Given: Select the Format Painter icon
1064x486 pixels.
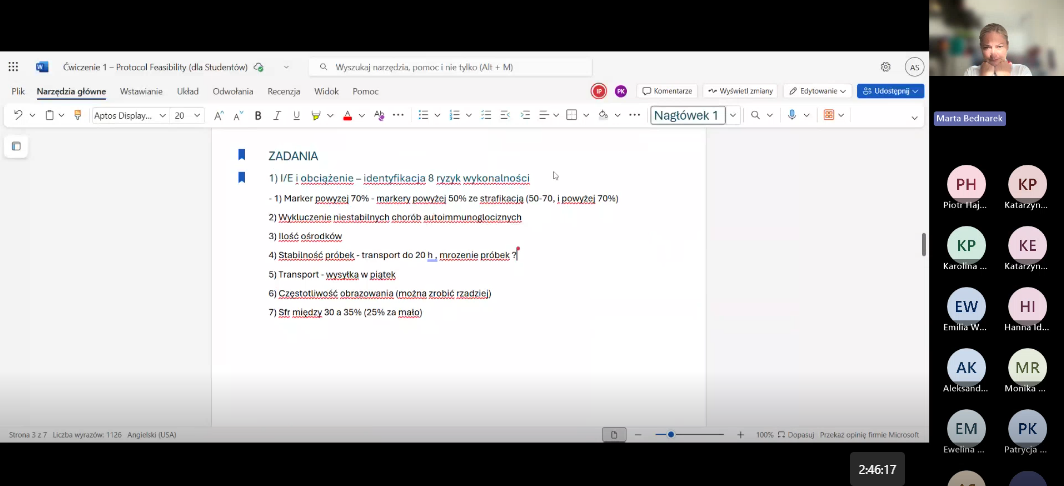Looking at the screenshot, I should point(77,116).
